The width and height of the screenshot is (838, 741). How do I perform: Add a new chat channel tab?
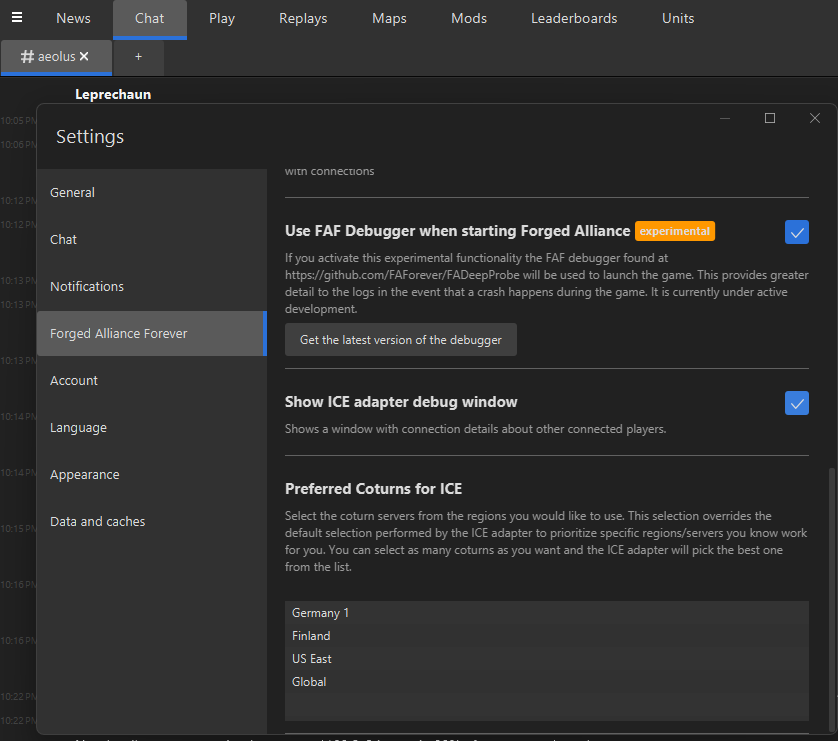tap(138, 57)
